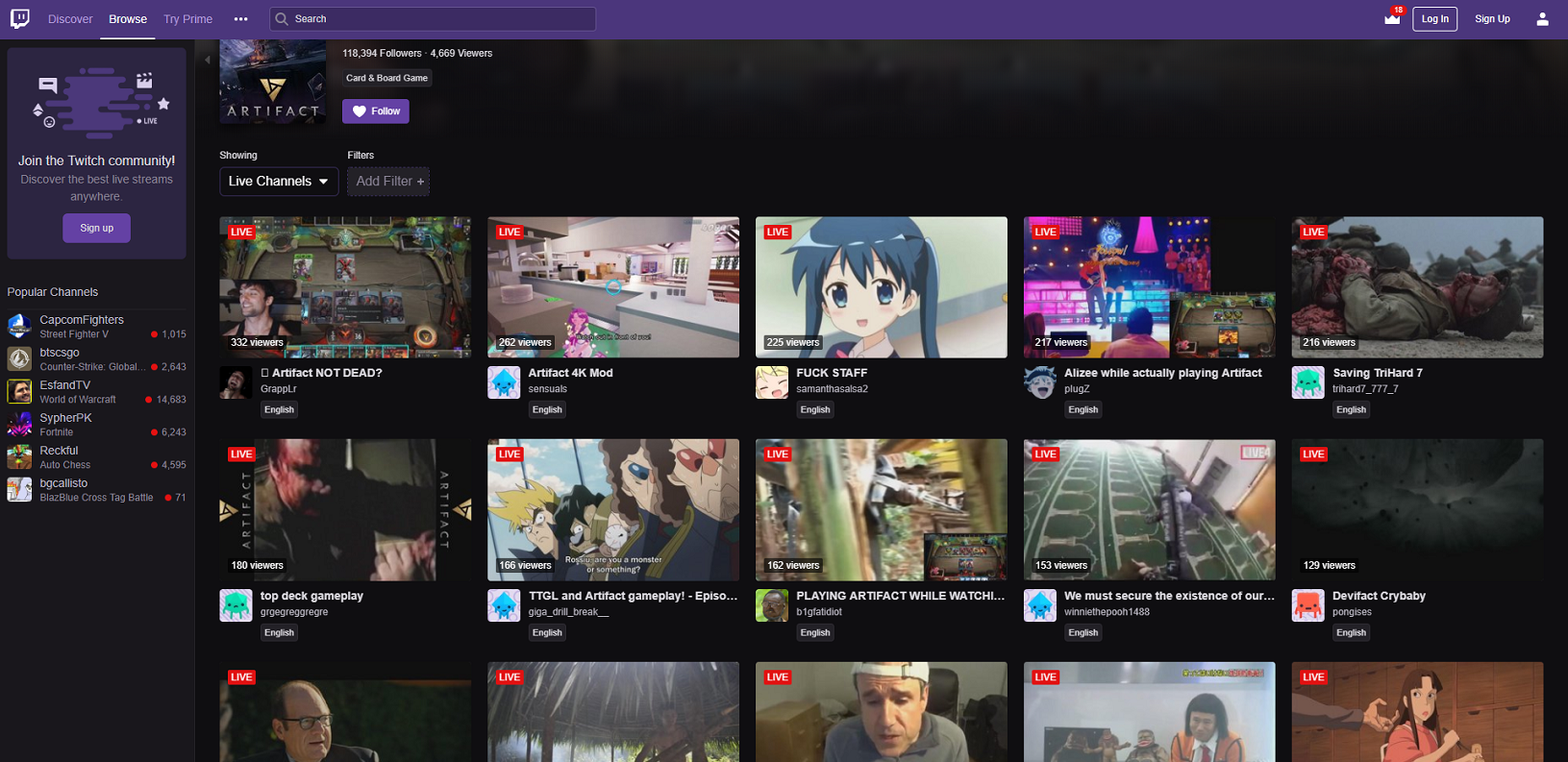Open btscsgo channel avatar
This screenshot has width=1568, height=762.
tap(19, 358)
